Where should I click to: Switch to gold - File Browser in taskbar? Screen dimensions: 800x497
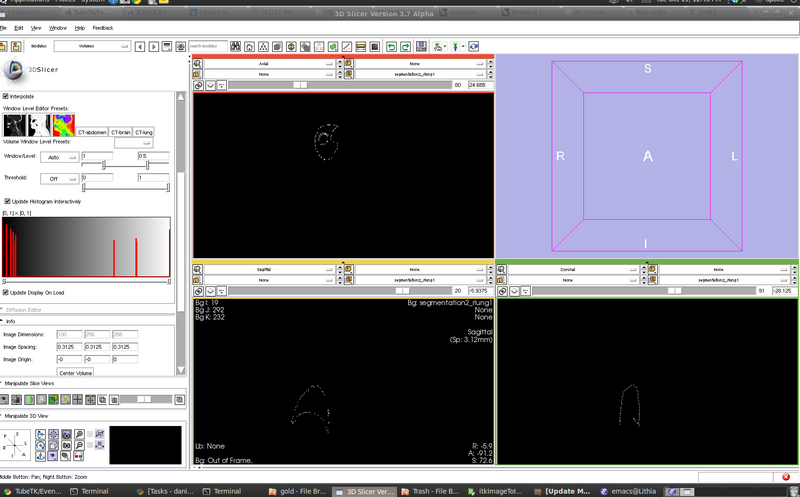coord(297,491)
